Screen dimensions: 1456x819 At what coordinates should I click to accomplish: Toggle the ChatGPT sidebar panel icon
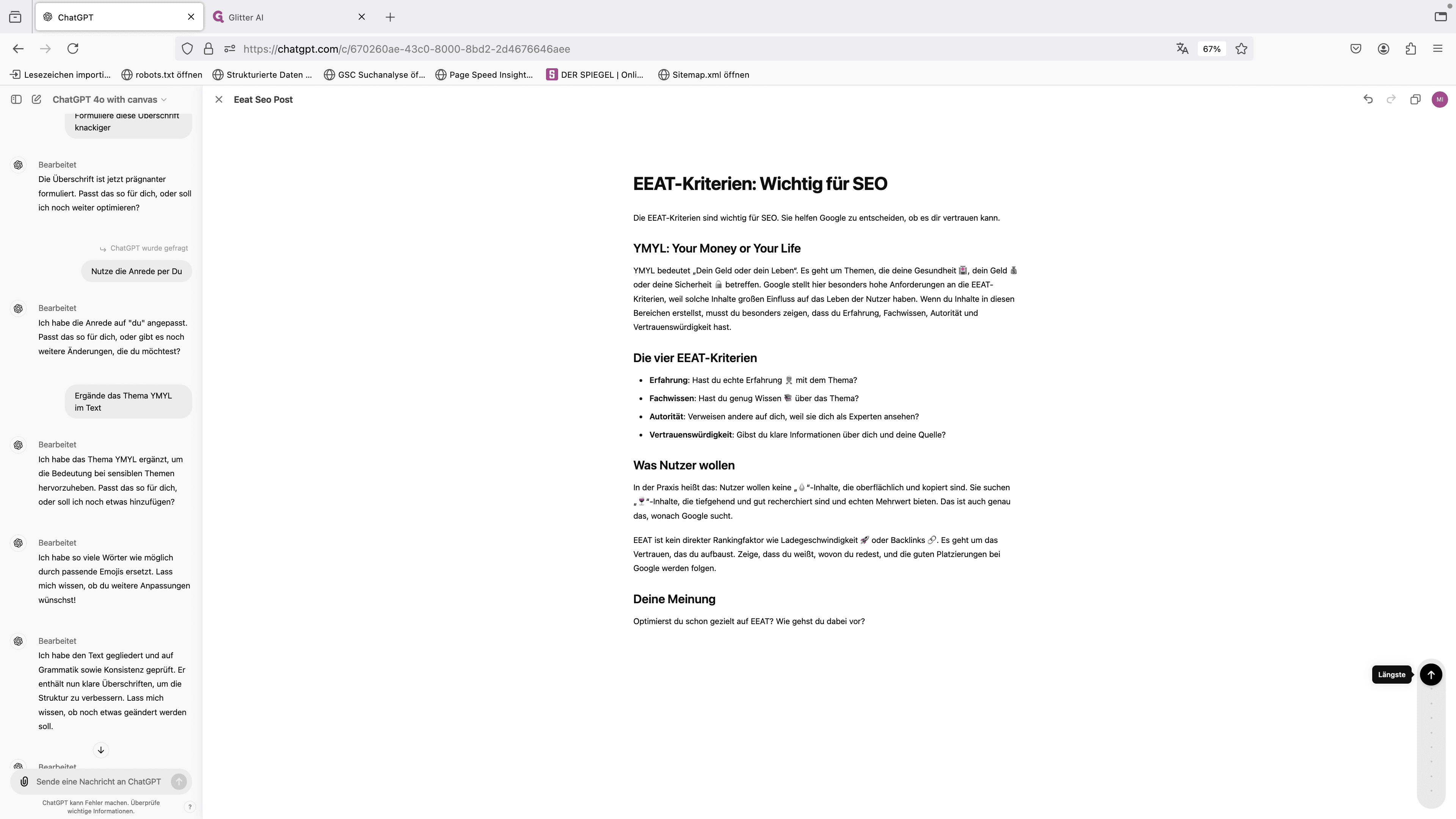pyautogui.click(x=16, y=99)
